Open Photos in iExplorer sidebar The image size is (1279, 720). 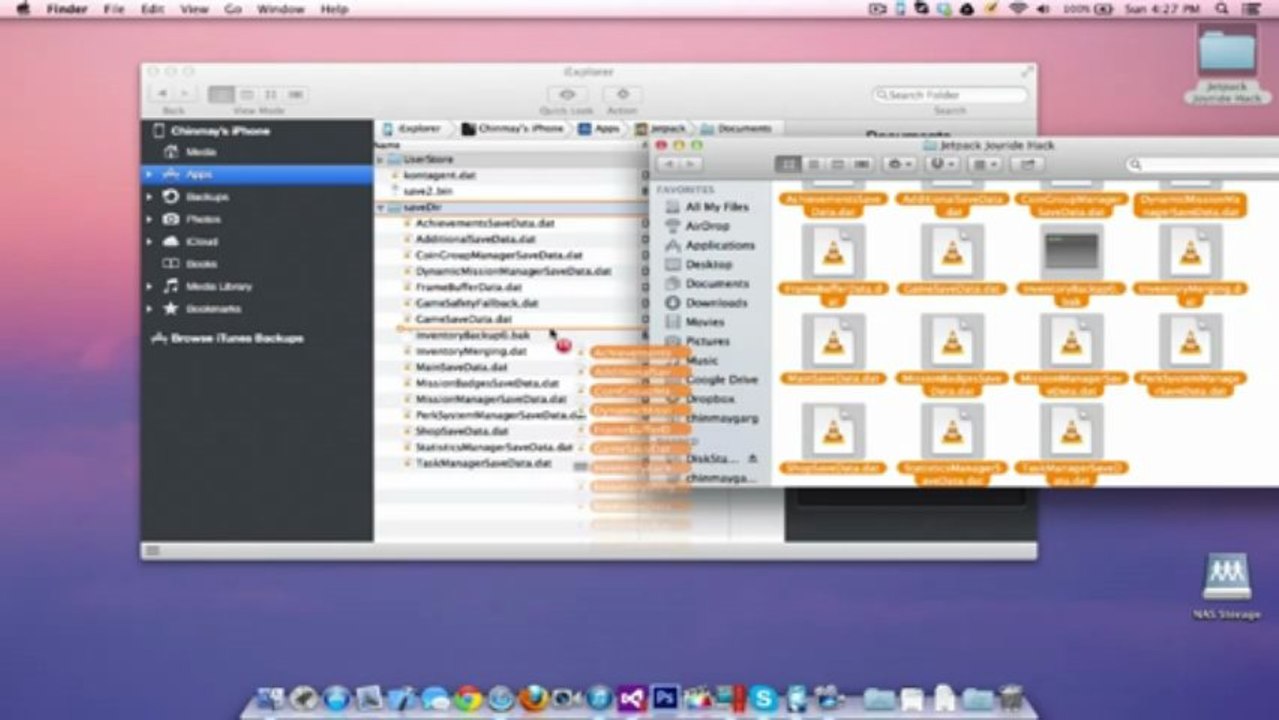(202, 219)
